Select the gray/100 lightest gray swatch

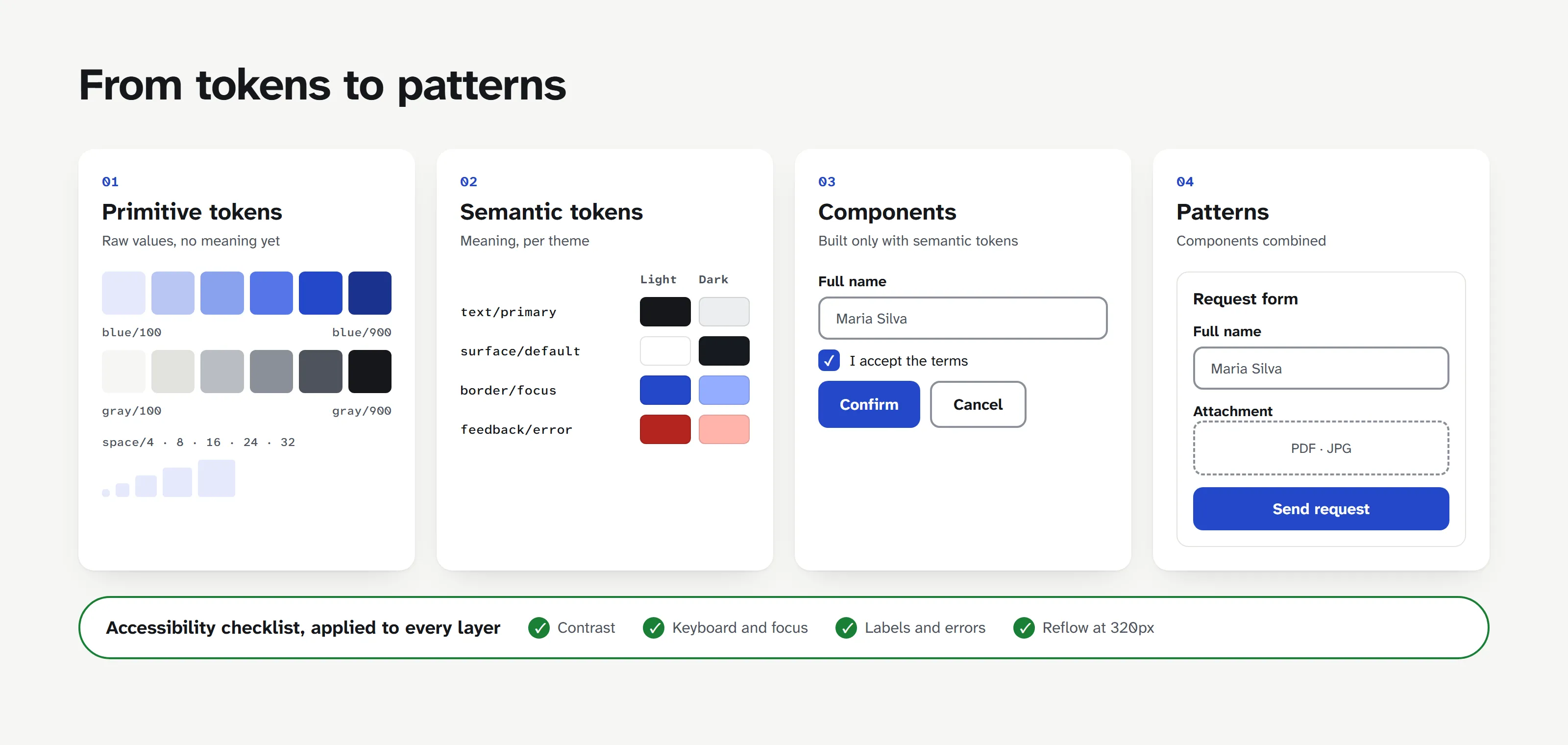[x=123, y=372]
